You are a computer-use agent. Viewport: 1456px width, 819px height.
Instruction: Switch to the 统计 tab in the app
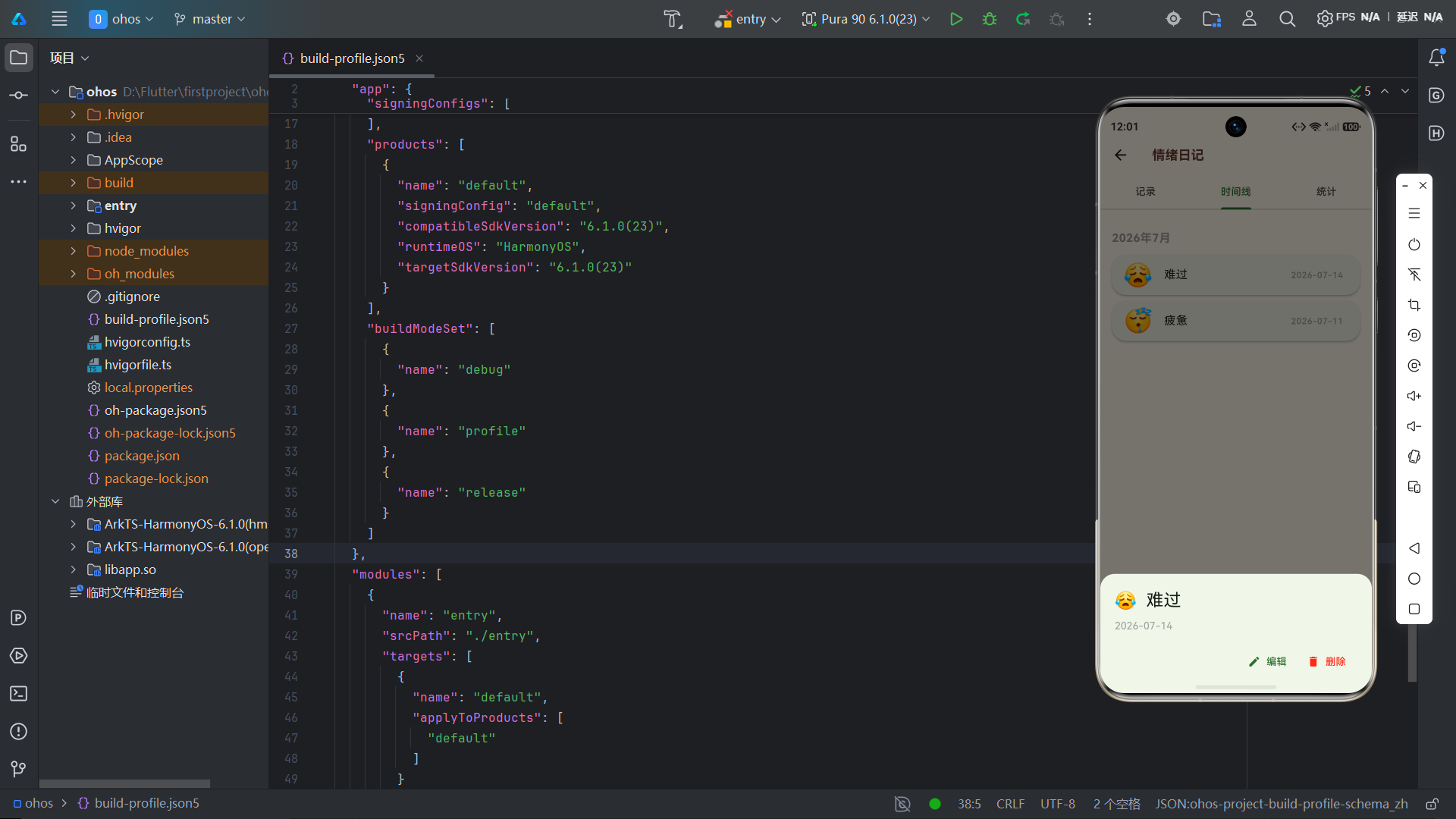pos(1326,192)
